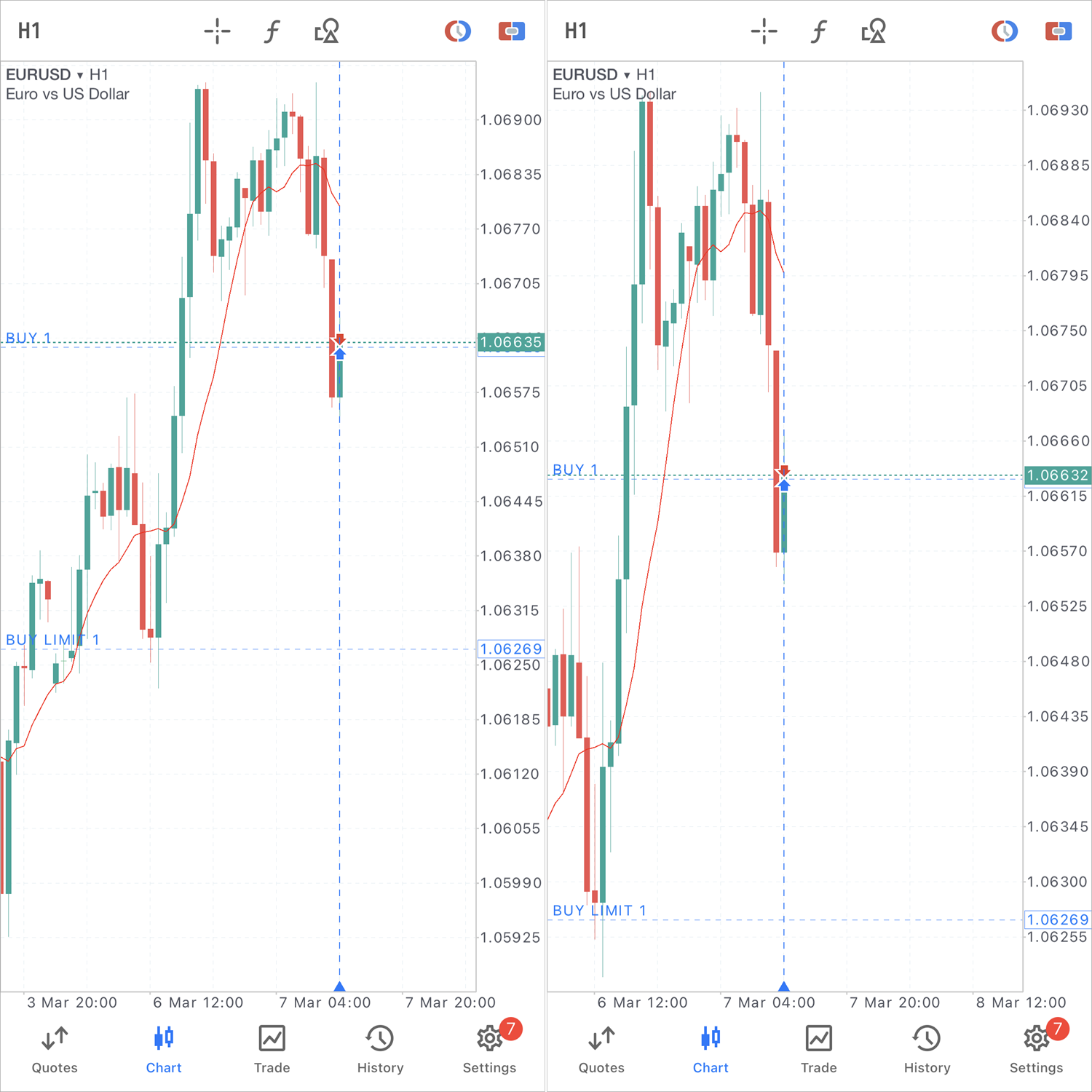Open indicators (f) icon in right chart
The height and width of the screenshot is (1092, 1092).
click(818, 31)
